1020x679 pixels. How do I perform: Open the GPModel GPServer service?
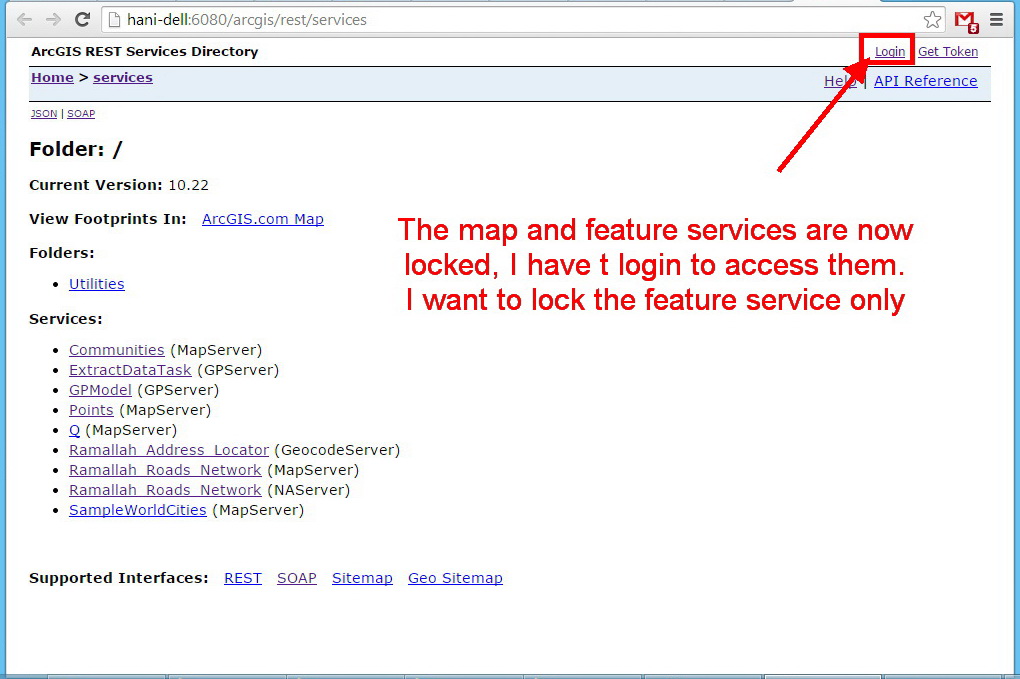pos(100,390)
